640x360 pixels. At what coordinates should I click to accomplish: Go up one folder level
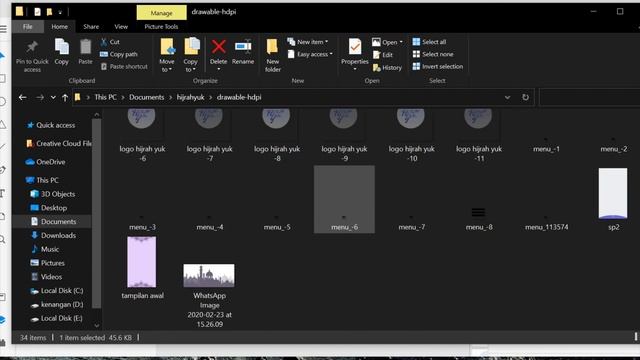point(65,98)
